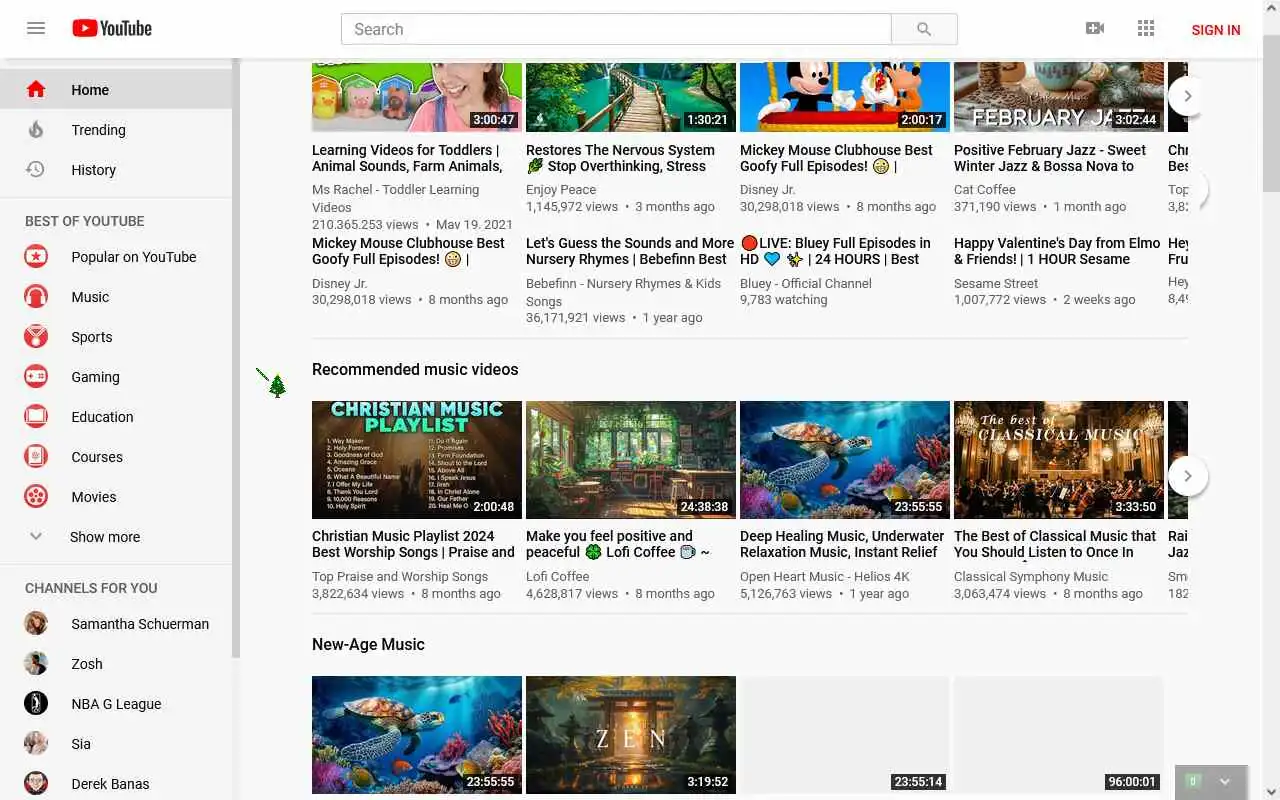Click the Trending flame icon

(x=36, y=129)
